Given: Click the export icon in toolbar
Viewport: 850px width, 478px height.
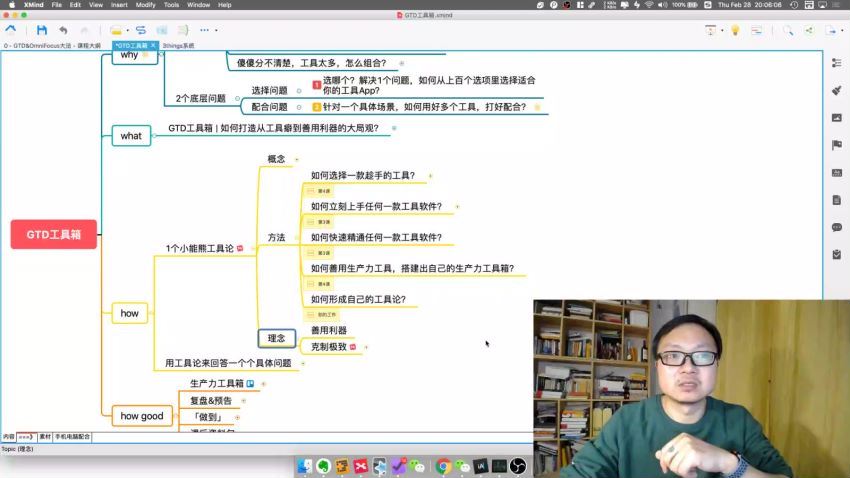Looking at the screenshot, I should click(x=831, y=30).
